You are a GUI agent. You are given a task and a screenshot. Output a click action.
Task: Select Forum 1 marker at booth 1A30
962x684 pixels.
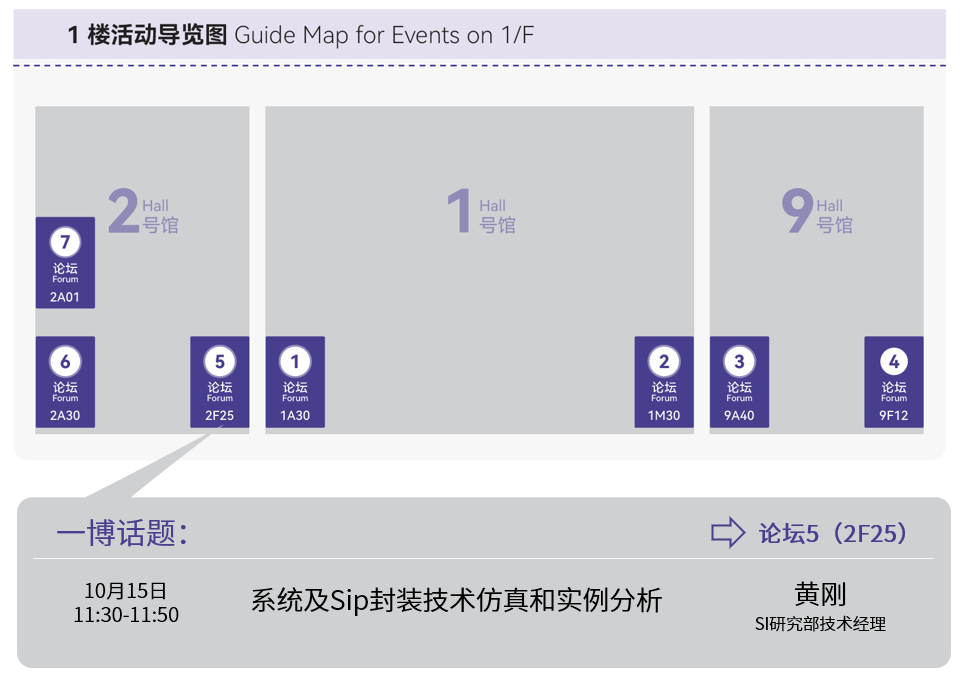tap(295, 383)
